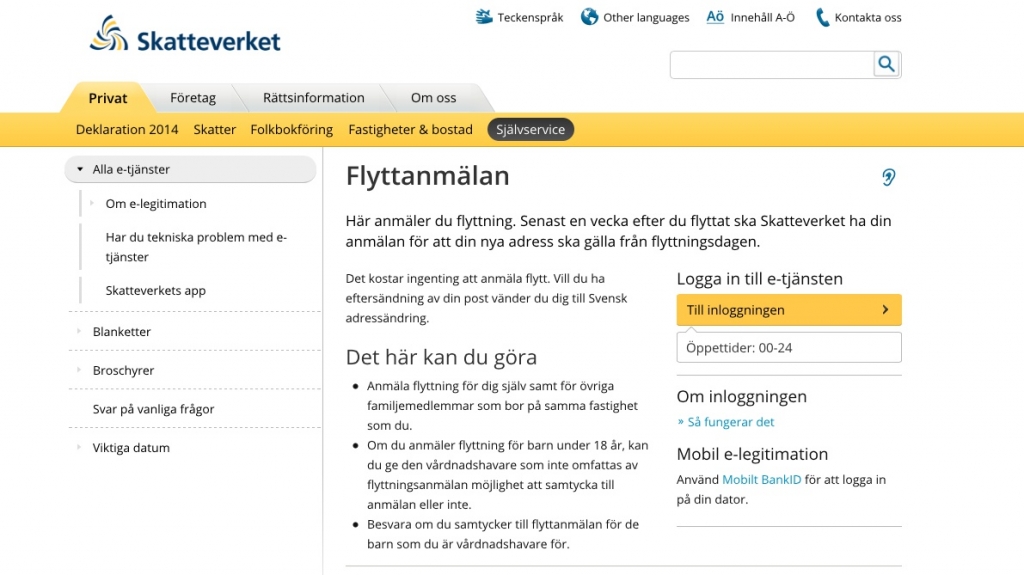Click inside the search text field

771,65
